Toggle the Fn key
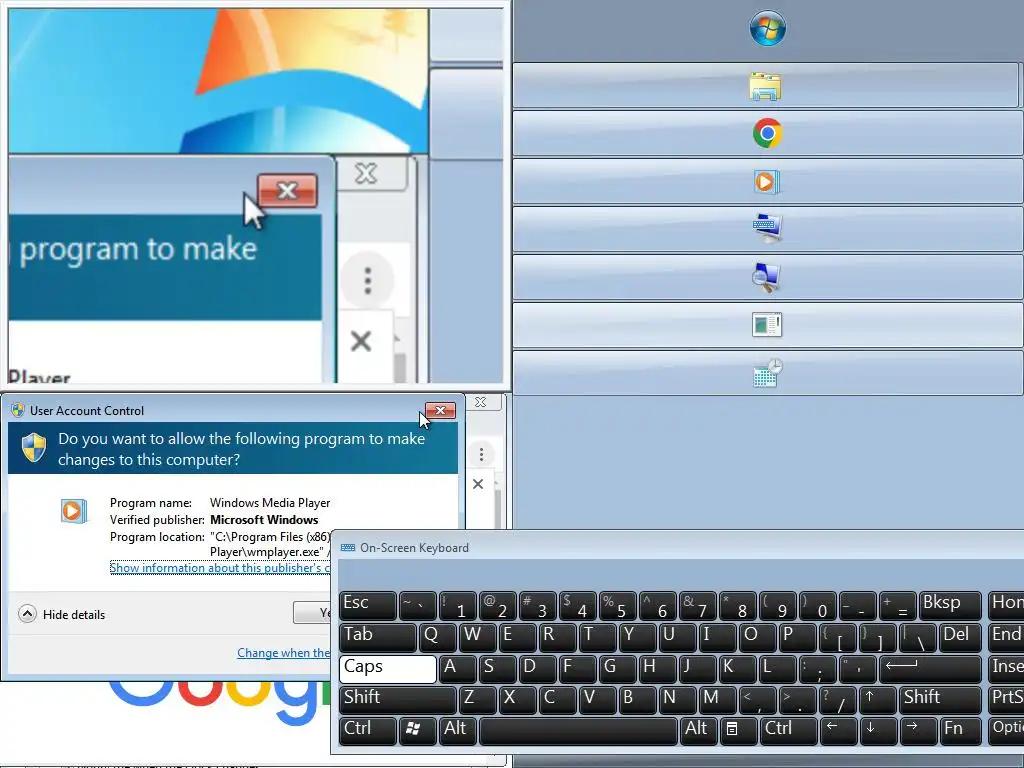This screenshot has width=1024, height=768. pos(960,729)
